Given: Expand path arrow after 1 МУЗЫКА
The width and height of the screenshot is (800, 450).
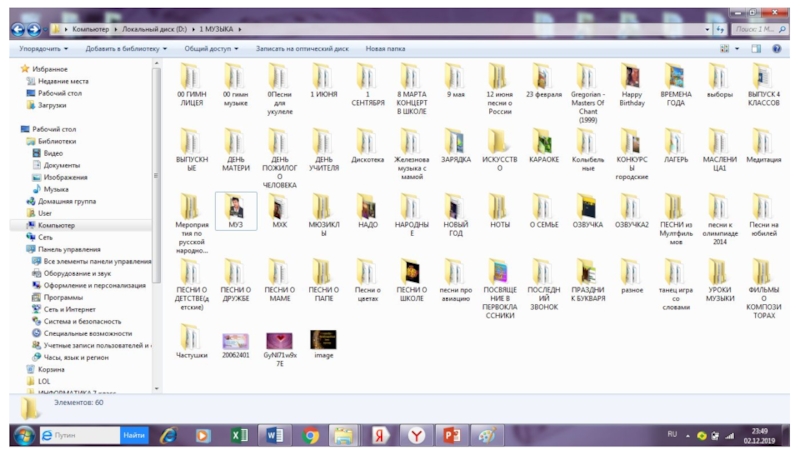Looking at the screenshot, I should tap(239, 30).
